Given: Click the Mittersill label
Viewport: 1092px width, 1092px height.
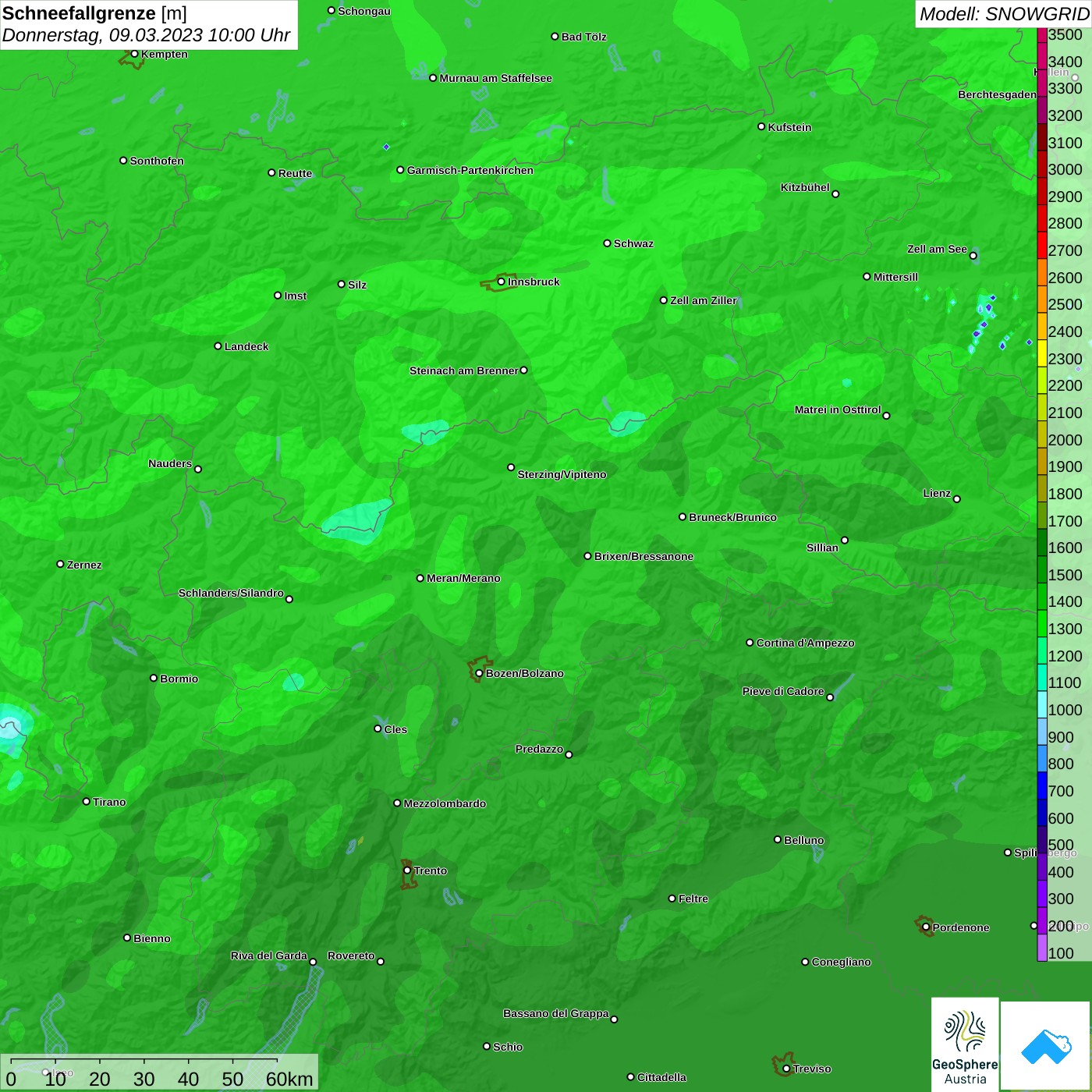Looking at the screenshot, I should point(896,277).
